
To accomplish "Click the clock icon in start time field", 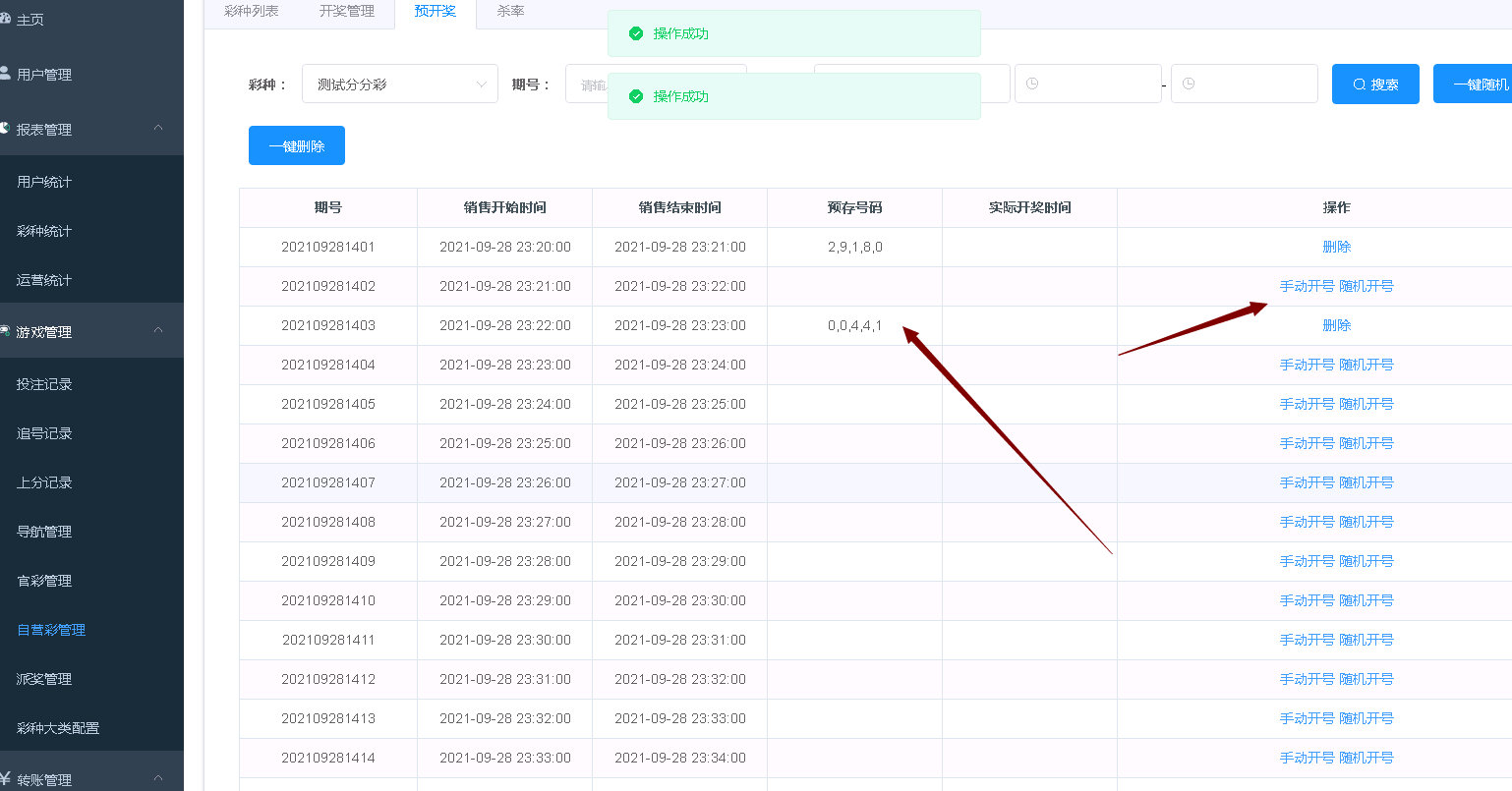I will 1032,85.
